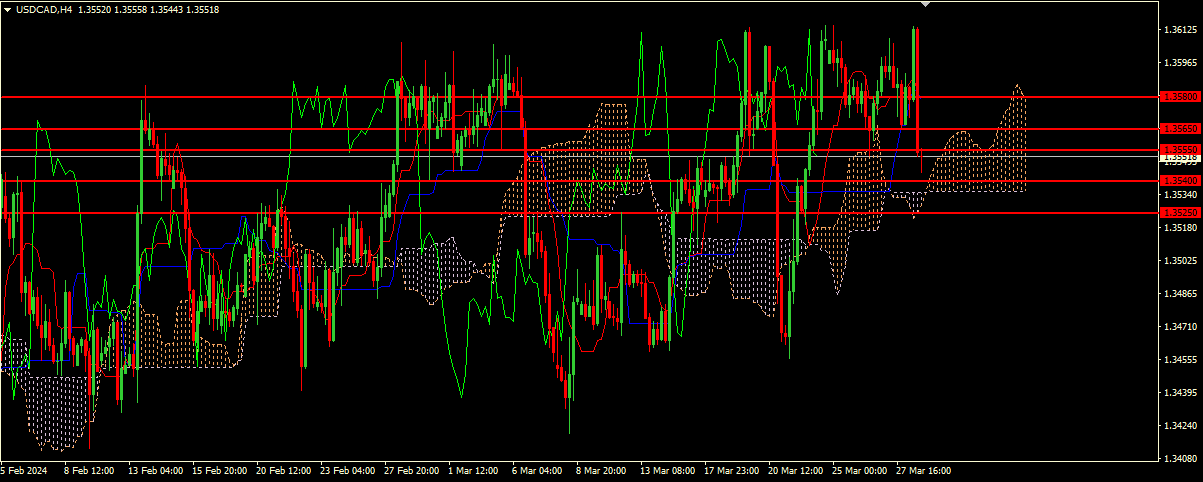Click the chart shift triangle marker at top
The height and width of the screenshot is (482, 1203).
click(925, 4)
